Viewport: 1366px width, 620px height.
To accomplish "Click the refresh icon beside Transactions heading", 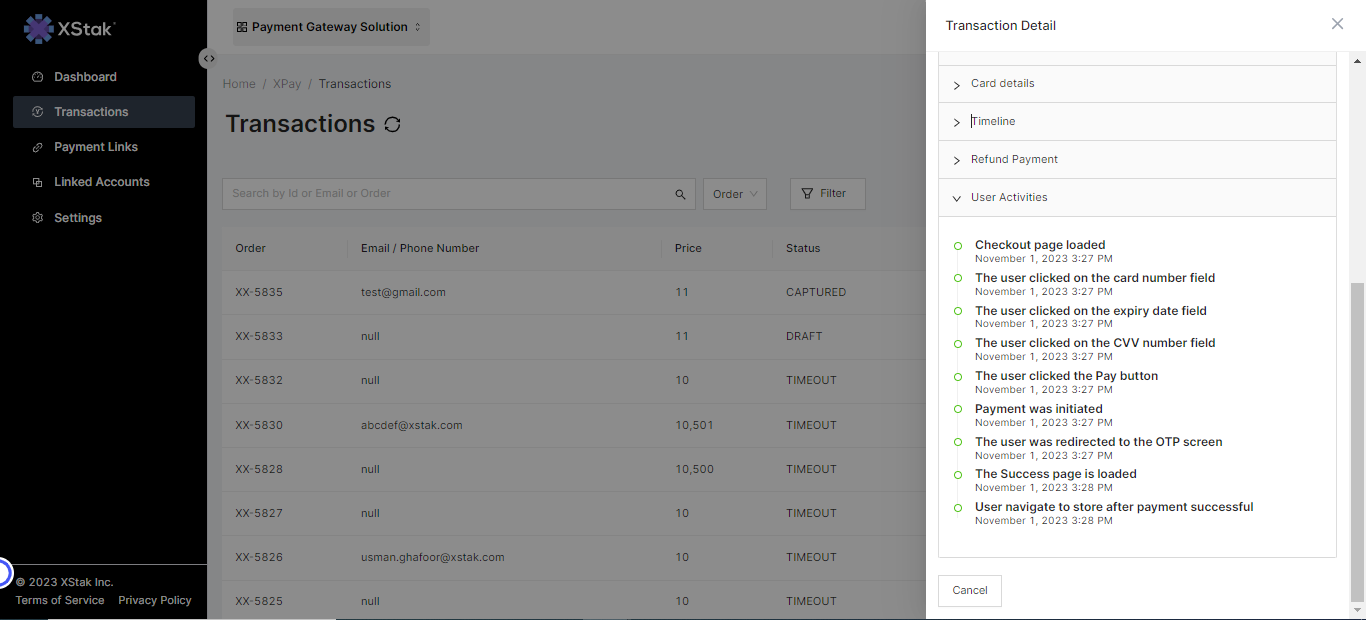I will tap(392, 125).
